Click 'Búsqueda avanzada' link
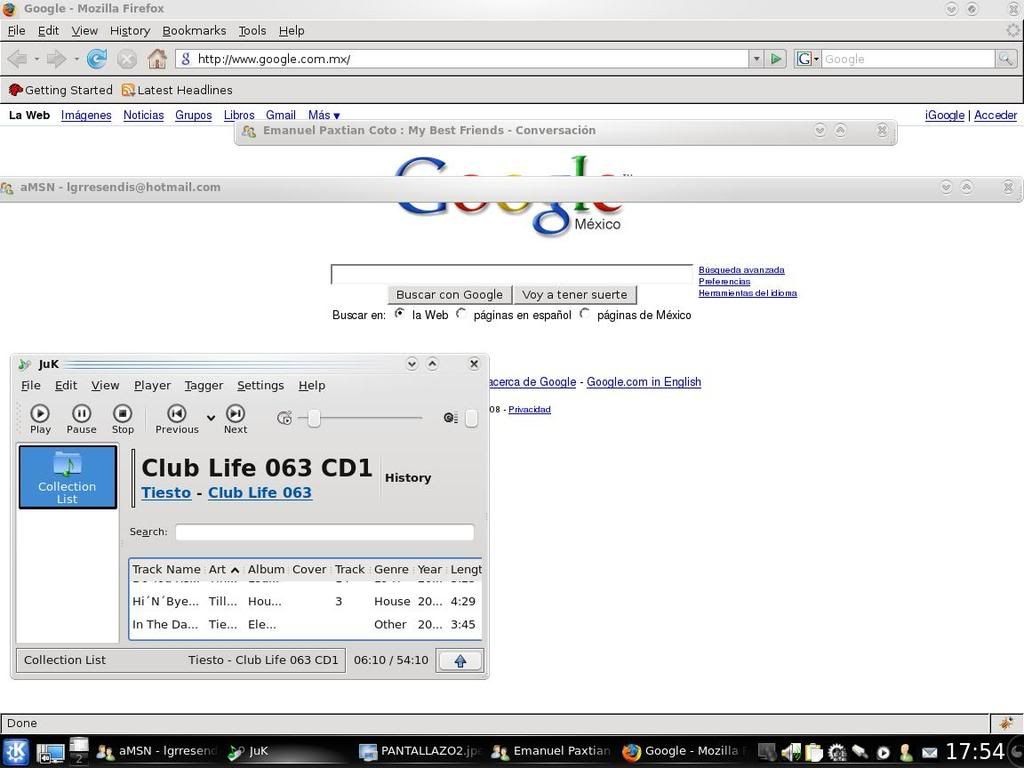The image size is (1024, 768). tap(741, 270)
